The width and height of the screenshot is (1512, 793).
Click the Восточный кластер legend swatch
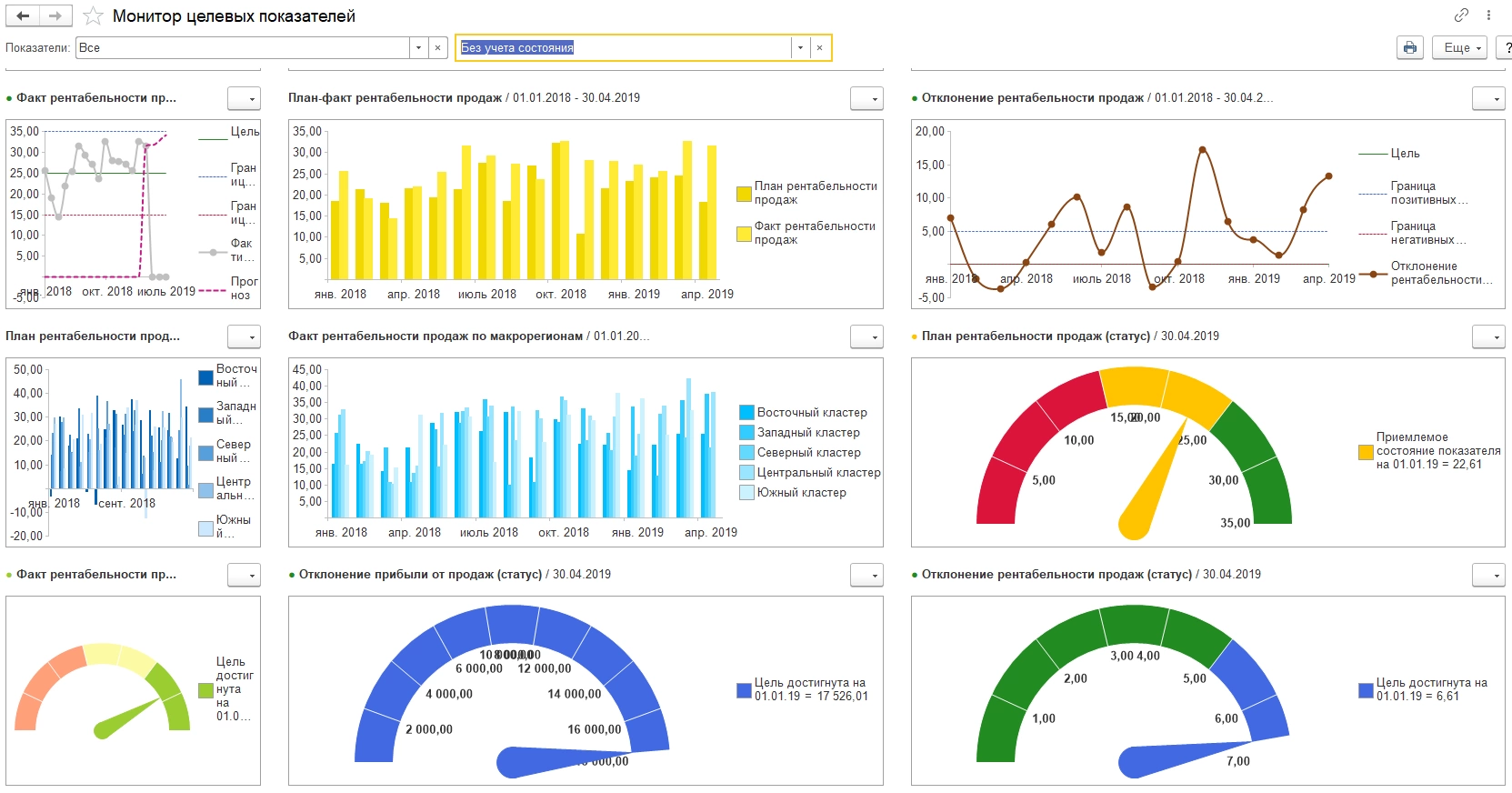(x=746, y=412)
